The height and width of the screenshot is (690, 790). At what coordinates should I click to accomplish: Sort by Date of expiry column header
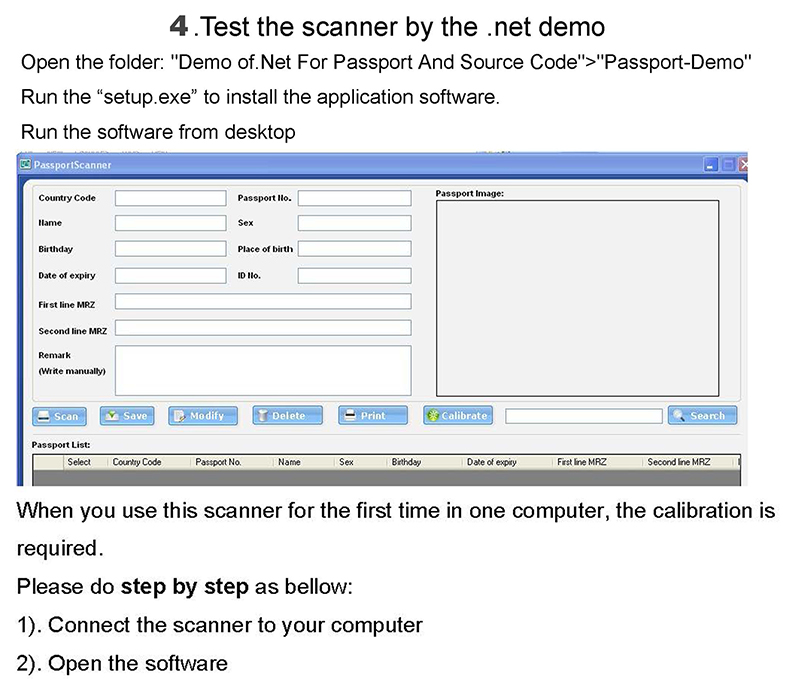[491, 463]
